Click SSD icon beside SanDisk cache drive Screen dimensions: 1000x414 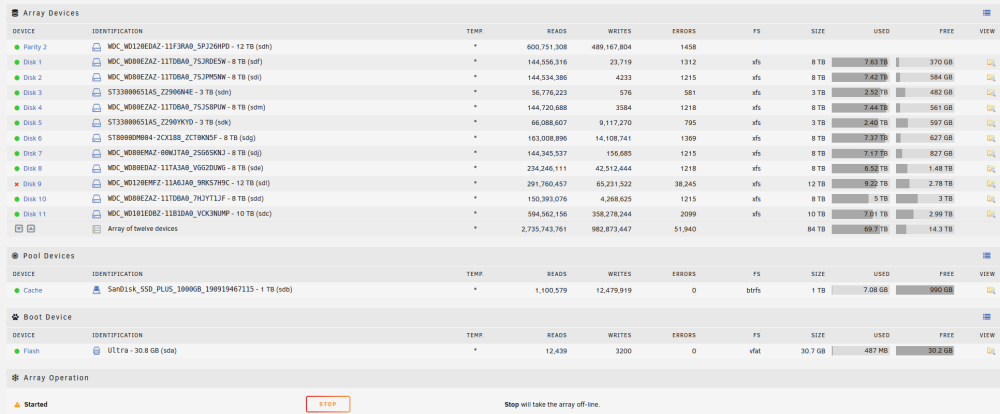point(97,290)
